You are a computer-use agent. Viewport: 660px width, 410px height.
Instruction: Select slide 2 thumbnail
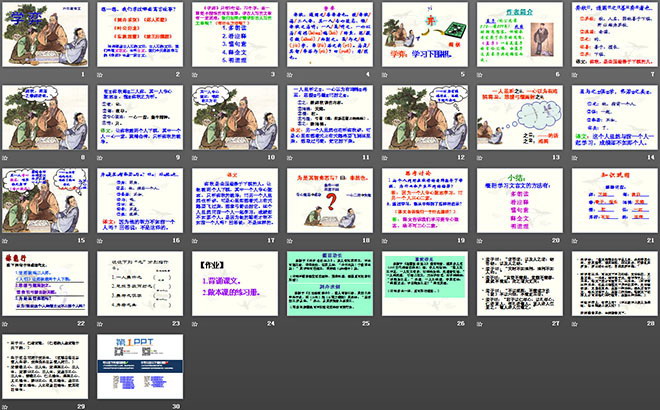(x=140, y=35)
